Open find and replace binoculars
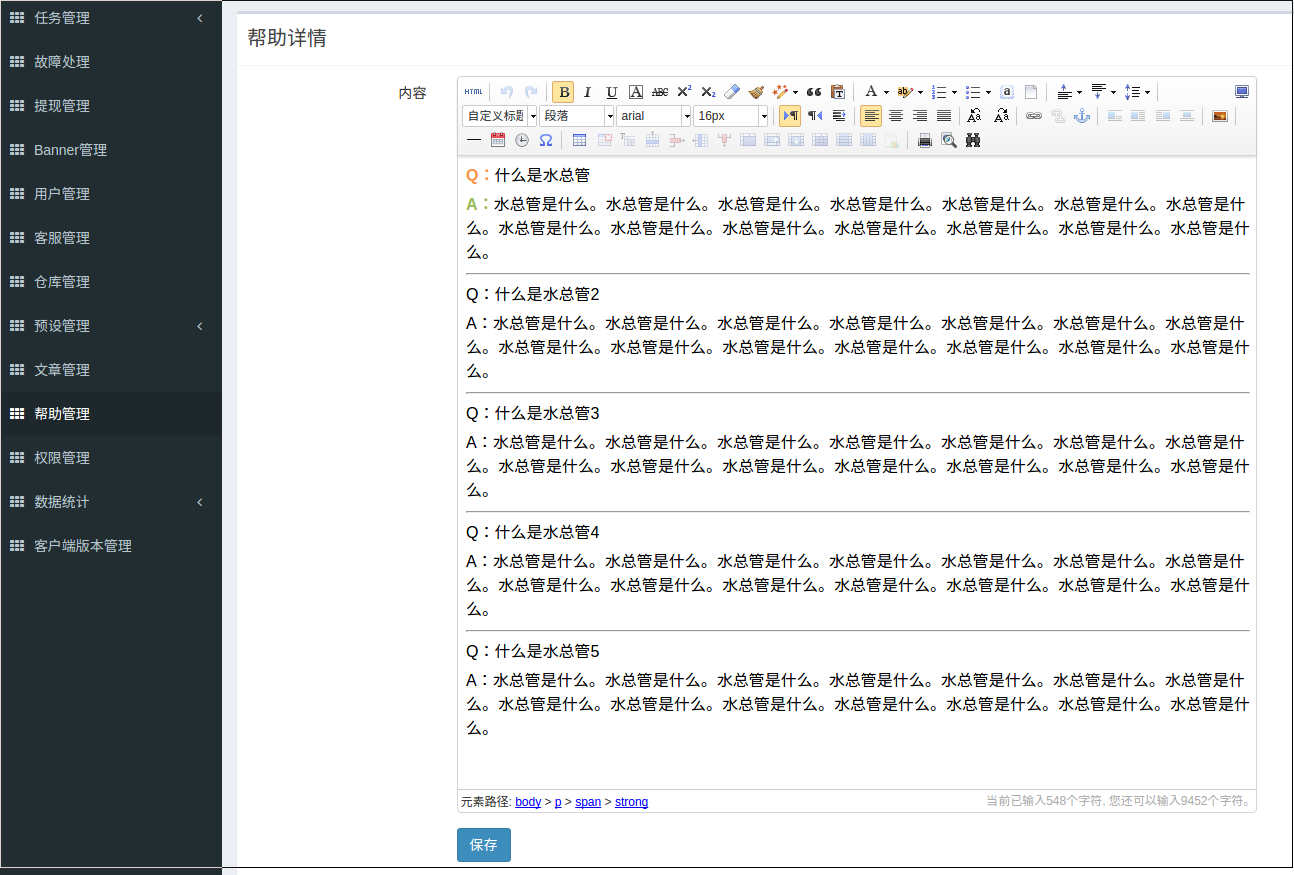1294x875 pixels. (x=973, y=140)
